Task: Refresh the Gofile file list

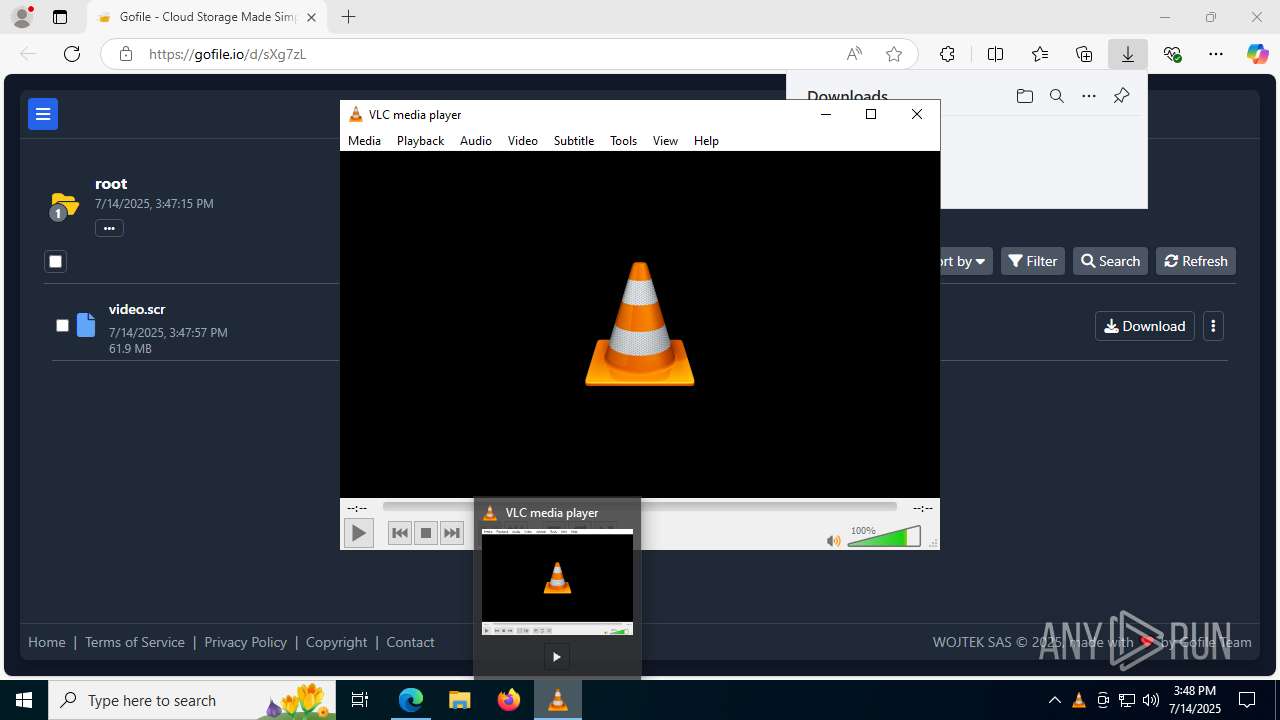Action: coord(1196,261)
